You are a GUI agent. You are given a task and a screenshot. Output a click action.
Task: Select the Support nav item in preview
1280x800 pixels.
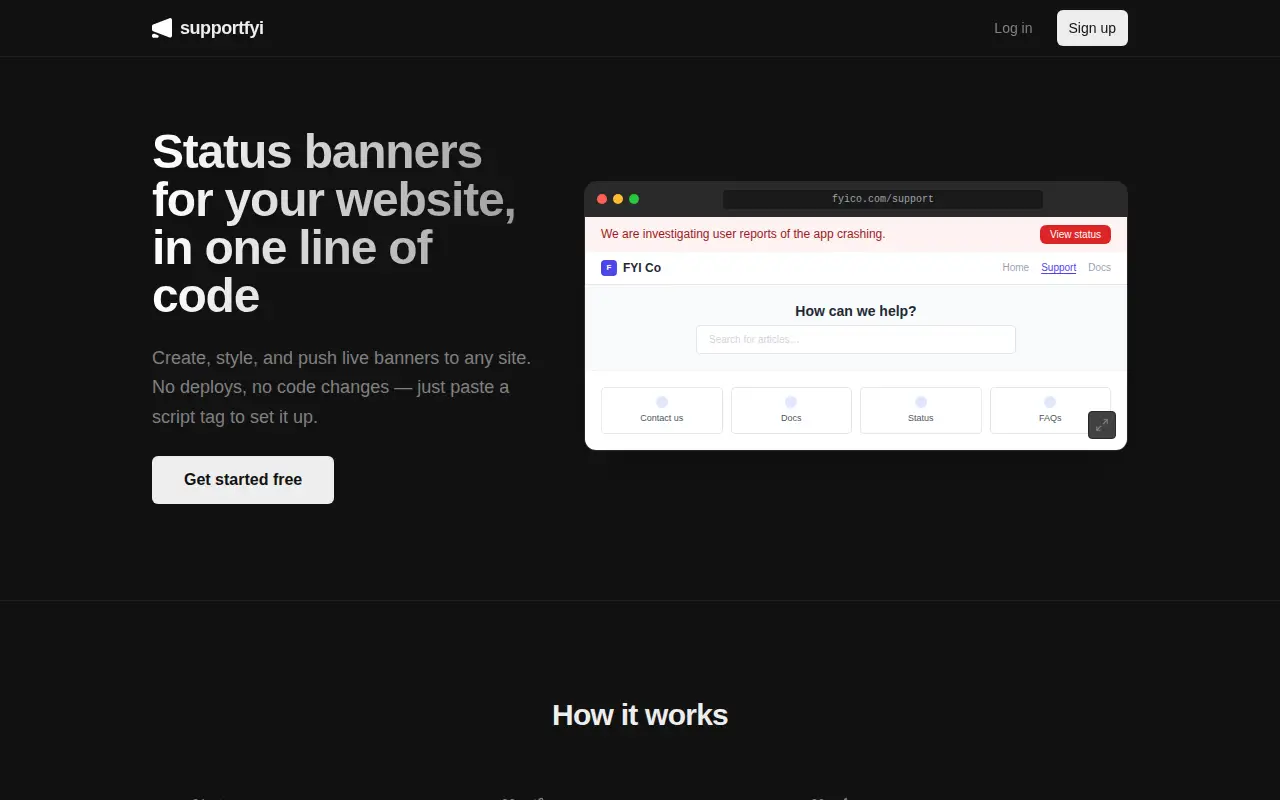tap(1059, 268)
